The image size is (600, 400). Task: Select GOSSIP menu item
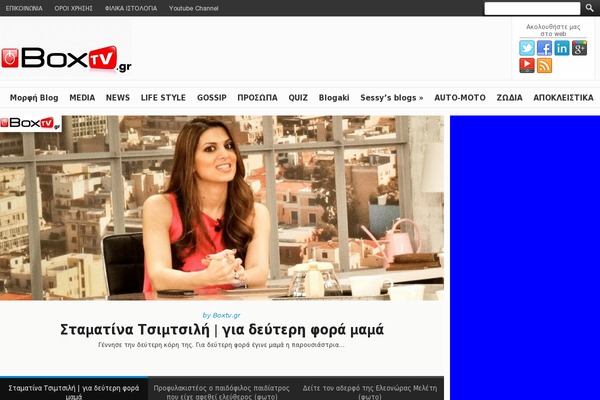(x=212, y=98)
